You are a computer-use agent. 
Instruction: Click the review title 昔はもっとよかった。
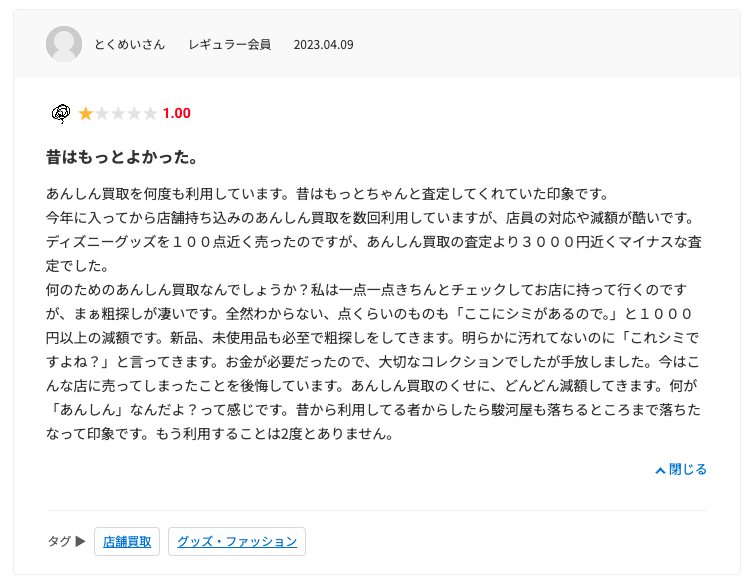(x=121, y=157)
